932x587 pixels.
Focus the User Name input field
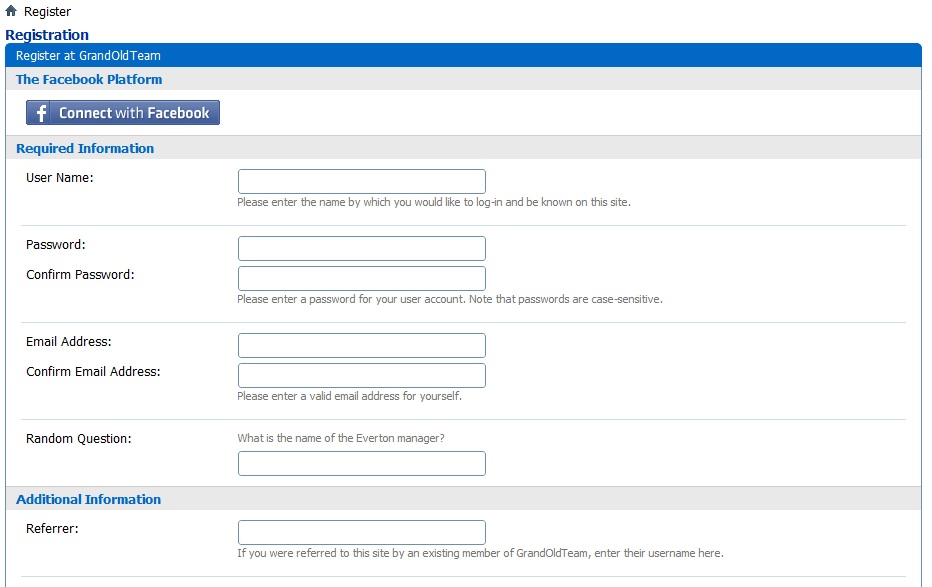361,181
